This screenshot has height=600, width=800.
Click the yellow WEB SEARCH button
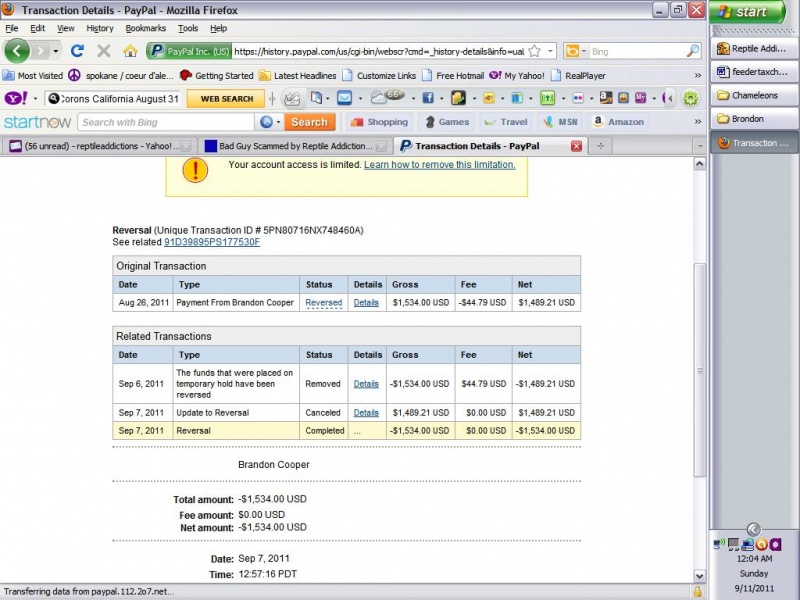(x=226, y=98)
